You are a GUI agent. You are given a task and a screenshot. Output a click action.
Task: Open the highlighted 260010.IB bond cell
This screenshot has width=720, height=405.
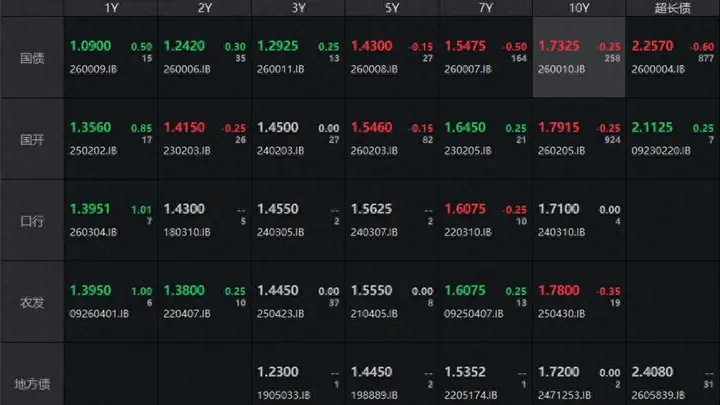[579, 57]
